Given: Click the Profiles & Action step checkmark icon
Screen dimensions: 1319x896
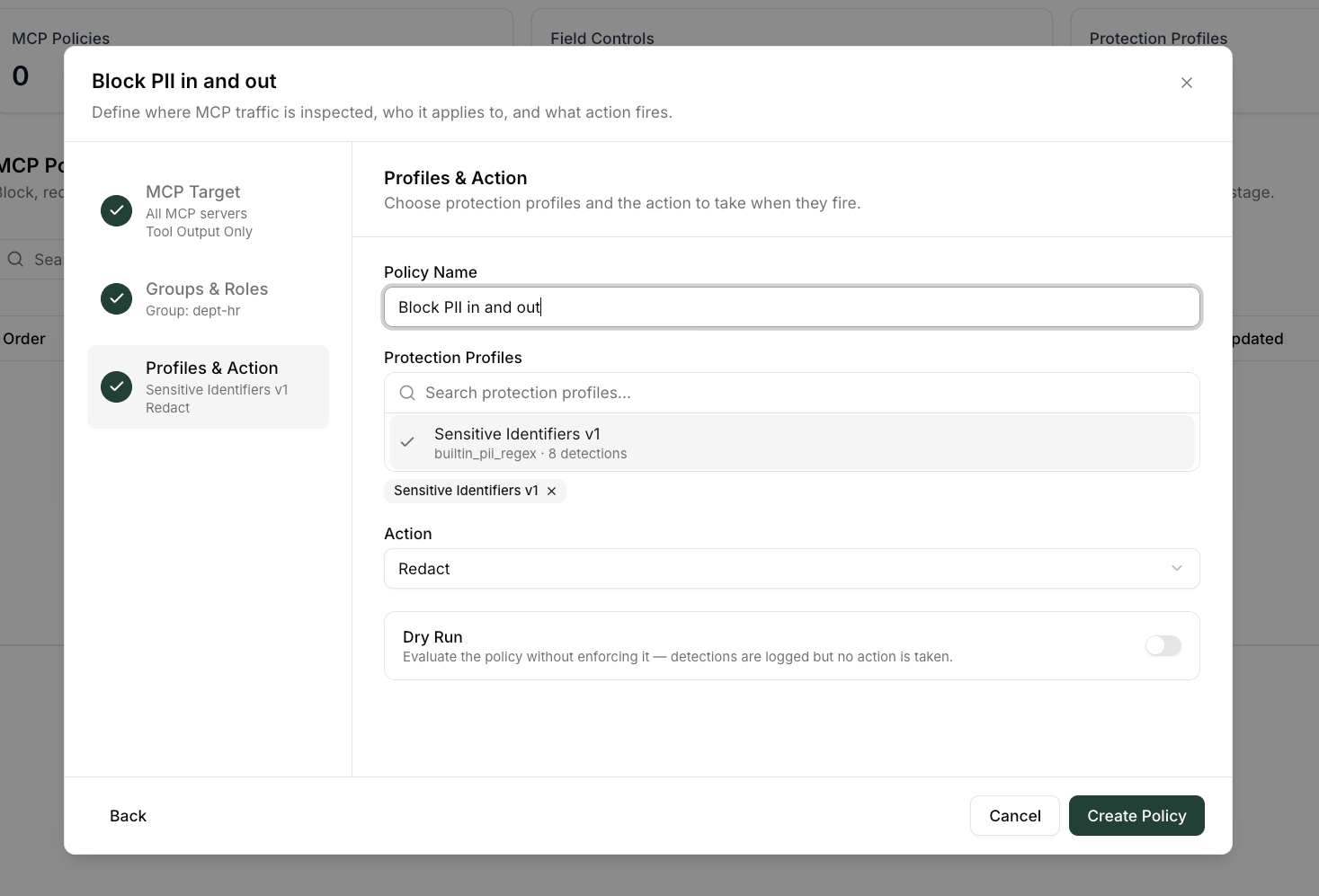Looking at the screenshot, I should click(x=116, y=387).
